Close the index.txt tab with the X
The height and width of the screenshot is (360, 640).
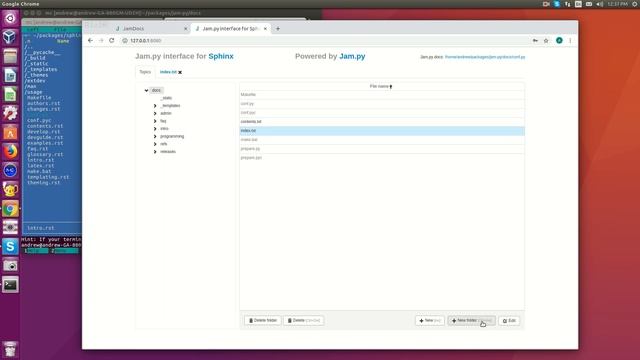[180, 72]
